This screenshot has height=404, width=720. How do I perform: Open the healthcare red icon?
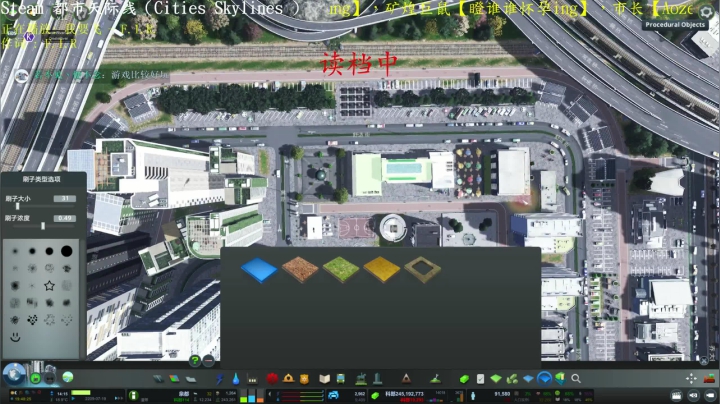click(272, 379)
